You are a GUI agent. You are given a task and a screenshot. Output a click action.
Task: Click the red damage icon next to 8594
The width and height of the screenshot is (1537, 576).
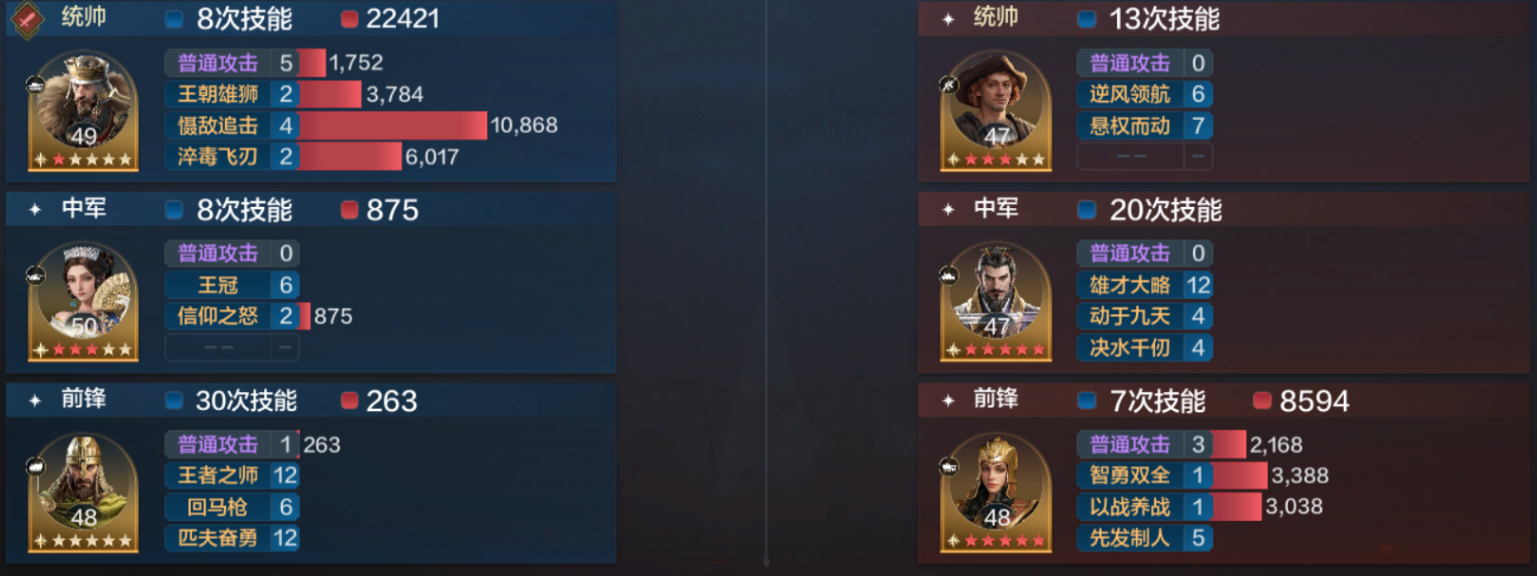(x=1262, y=401)
